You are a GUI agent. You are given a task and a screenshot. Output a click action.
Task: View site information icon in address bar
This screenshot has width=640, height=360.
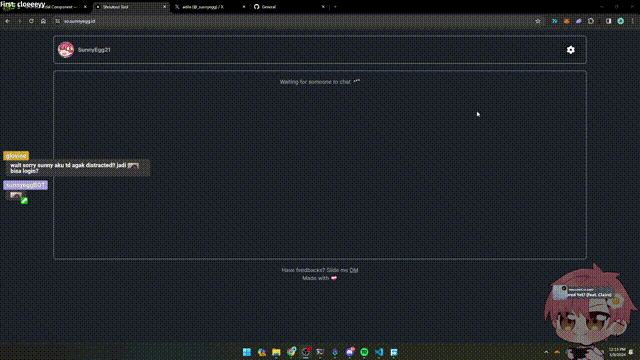coord(58,21)
